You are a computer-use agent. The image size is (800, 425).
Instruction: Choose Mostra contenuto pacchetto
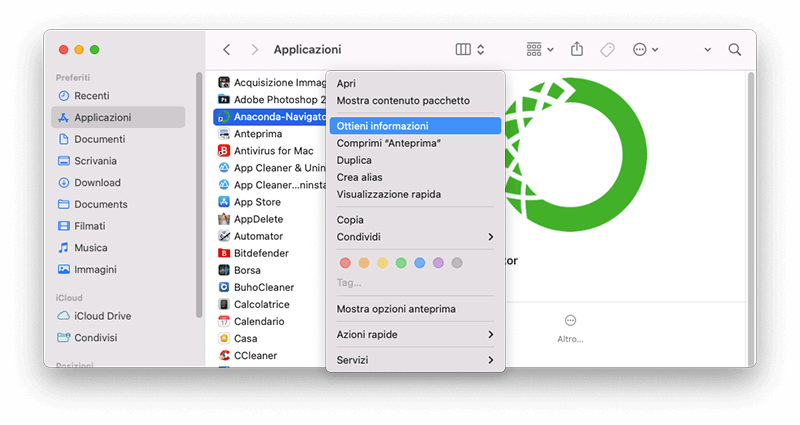coord(415,101)
